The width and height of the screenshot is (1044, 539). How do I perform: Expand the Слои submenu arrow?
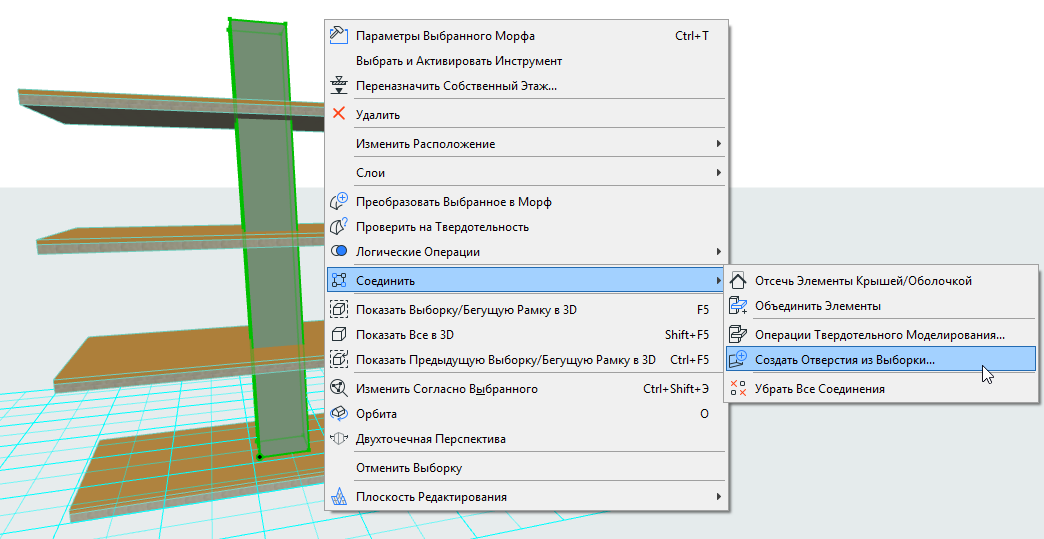tap(718, 173)
